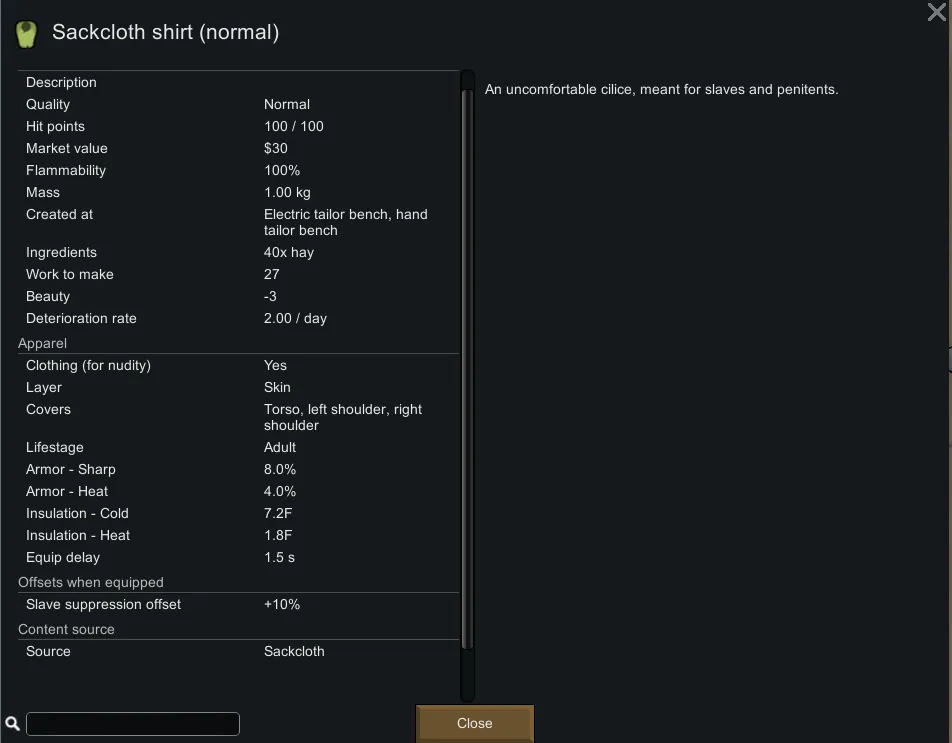This screenshot has width=952, height=743.
Task: Select the Flammability stat row
Action: point(238,170)
